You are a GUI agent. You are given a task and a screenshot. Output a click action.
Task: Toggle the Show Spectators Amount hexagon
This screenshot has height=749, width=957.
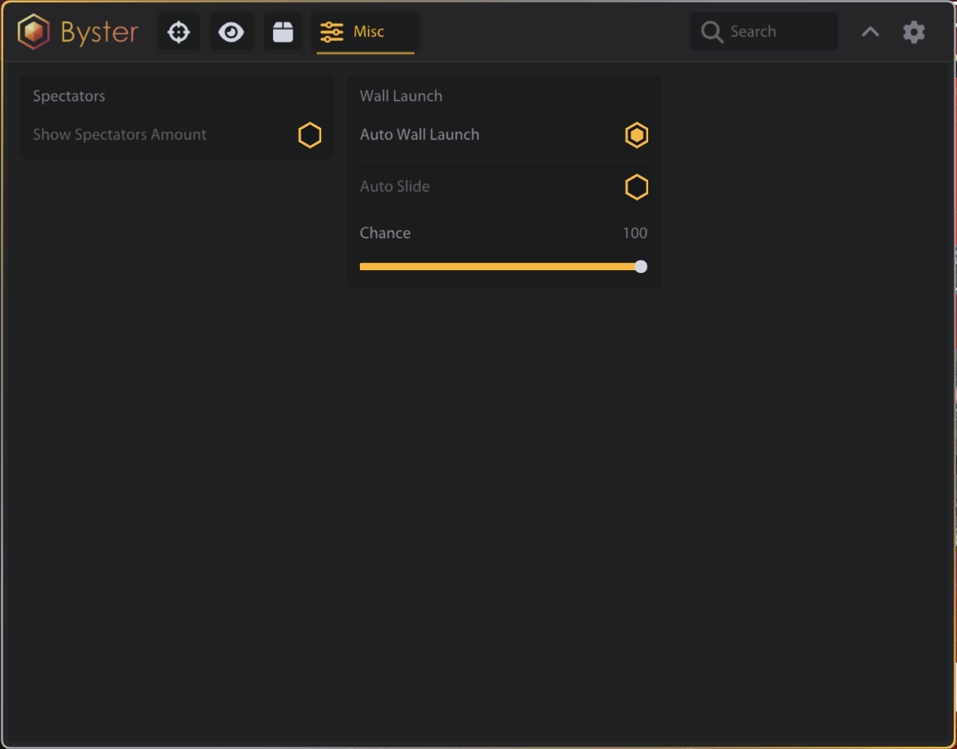[310, 135]
